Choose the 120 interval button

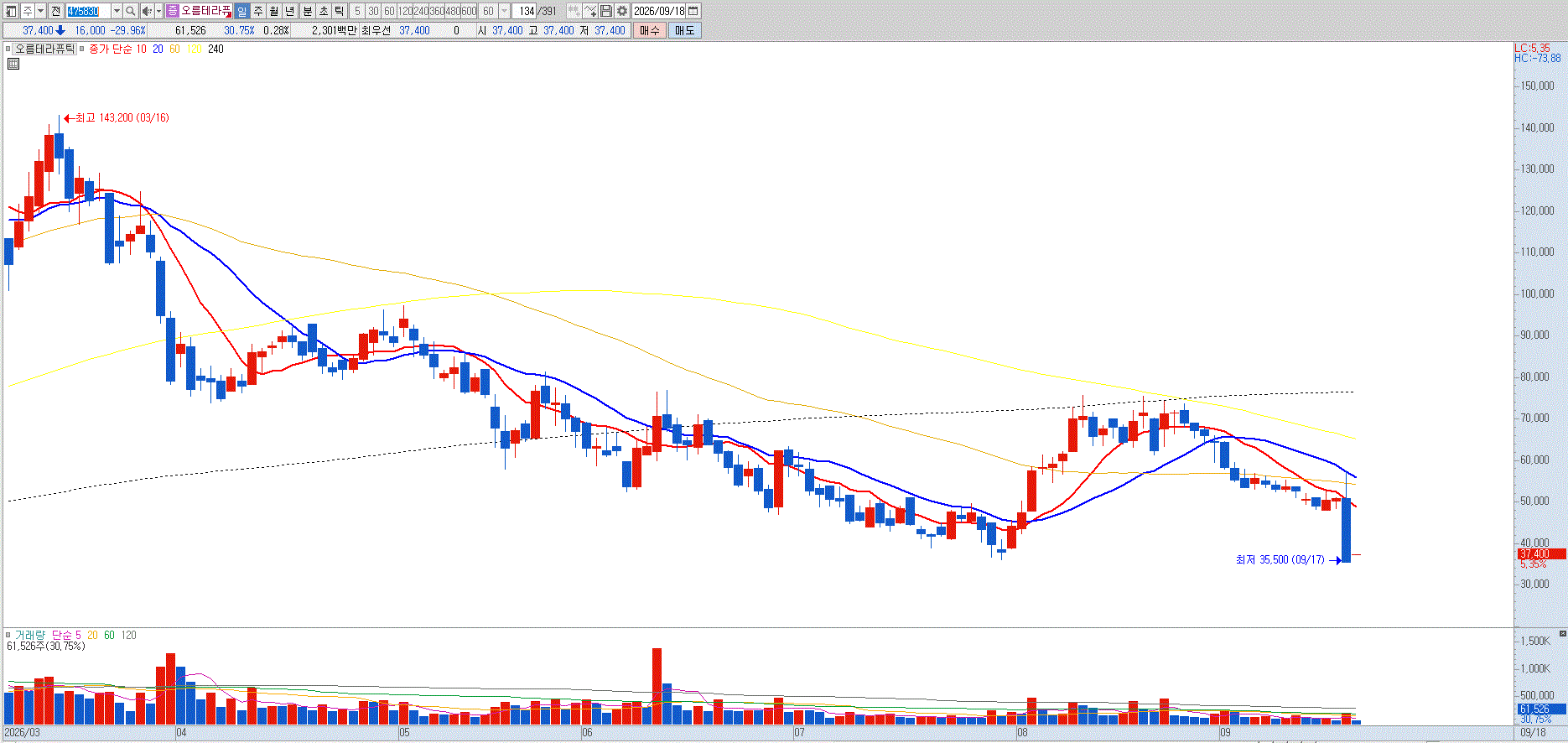(x=405, y=11)
